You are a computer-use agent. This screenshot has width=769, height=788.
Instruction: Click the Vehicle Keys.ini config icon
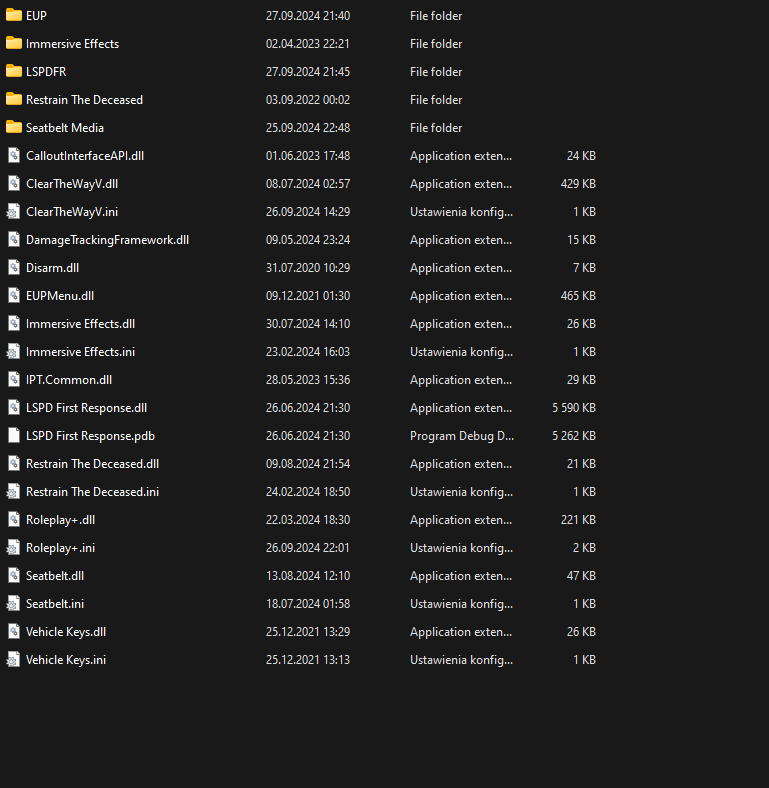(14, 660)
